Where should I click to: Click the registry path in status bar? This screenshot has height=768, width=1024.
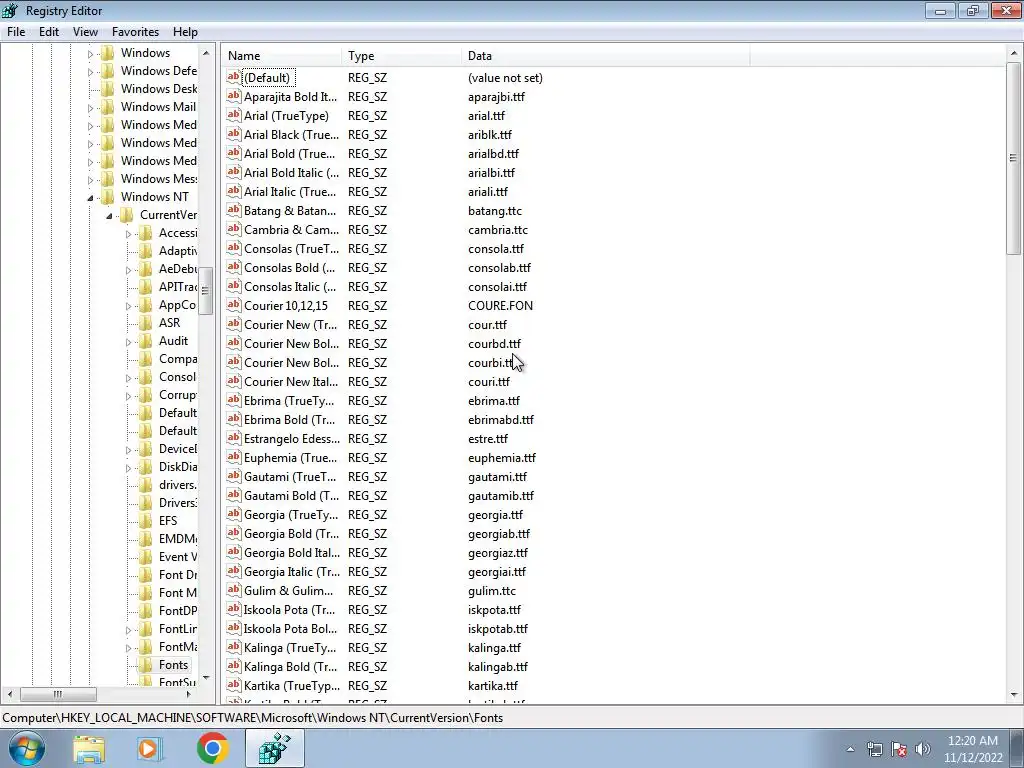coord(253,718)
